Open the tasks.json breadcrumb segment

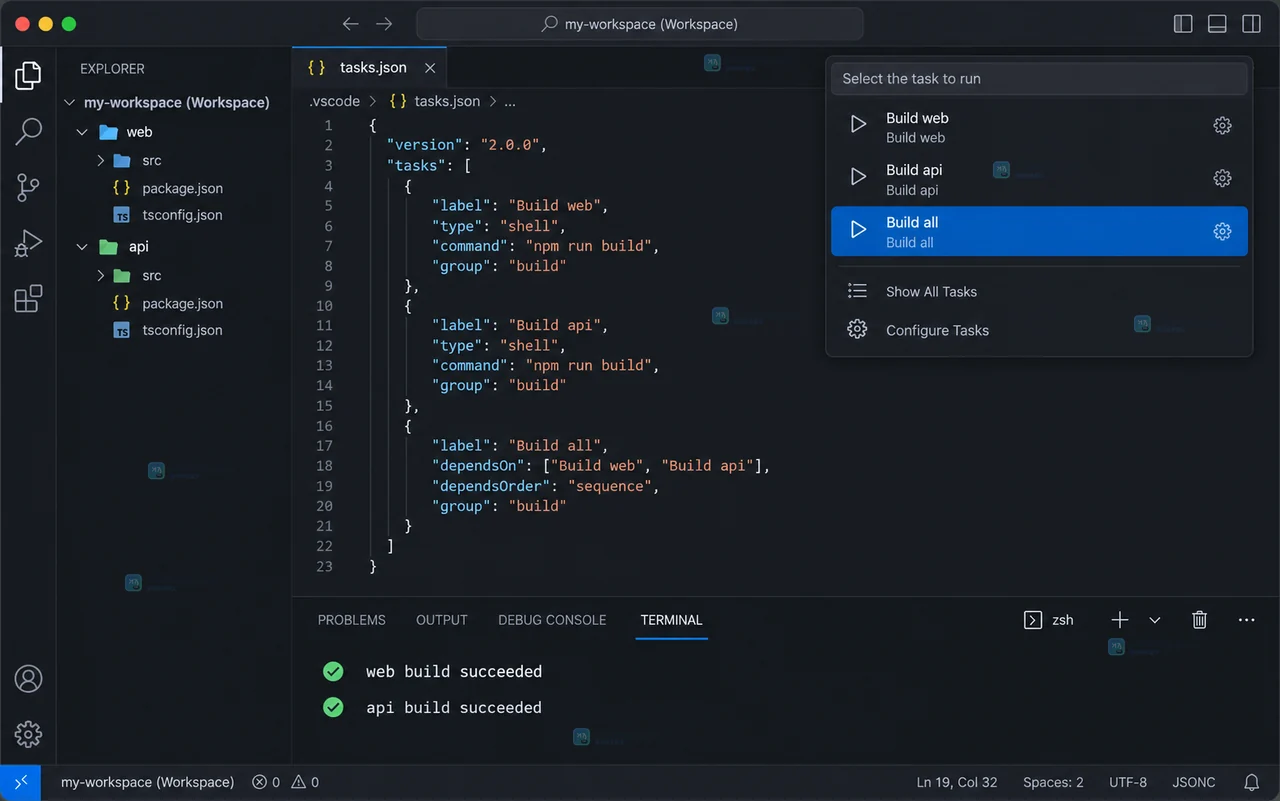(x=435, y=101)
